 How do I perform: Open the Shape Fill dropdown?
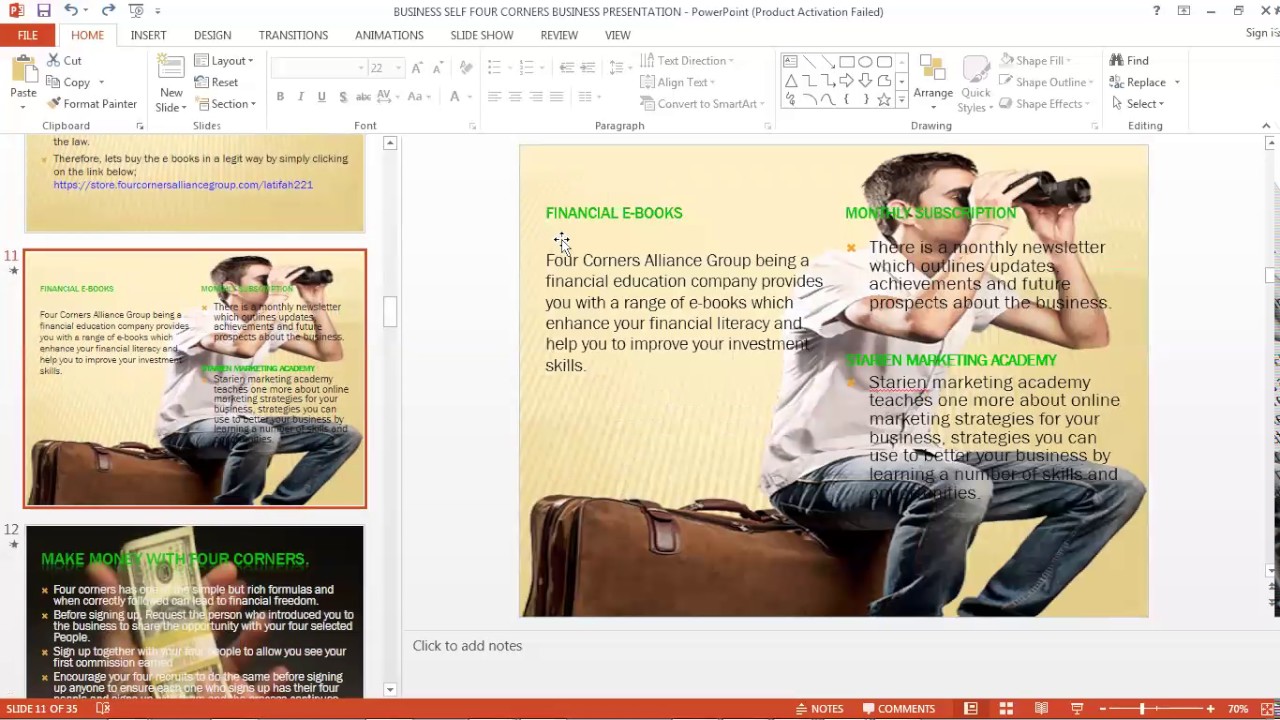click(1036, 60)
